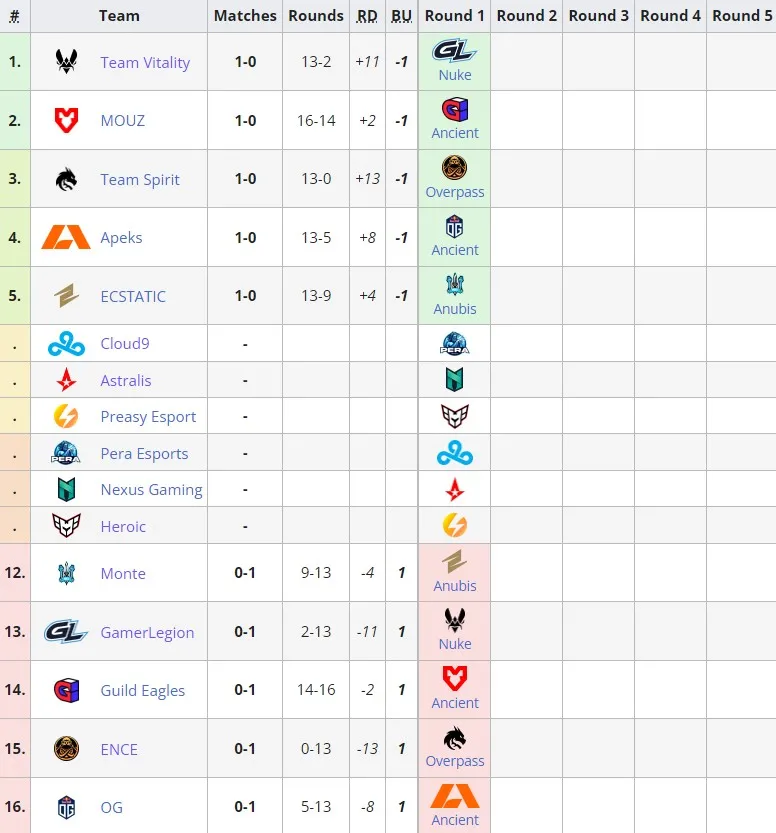Viewport: 776px width, 833px height.
Task: Click the ENCE logo in row 15
Action: [66, 749]
